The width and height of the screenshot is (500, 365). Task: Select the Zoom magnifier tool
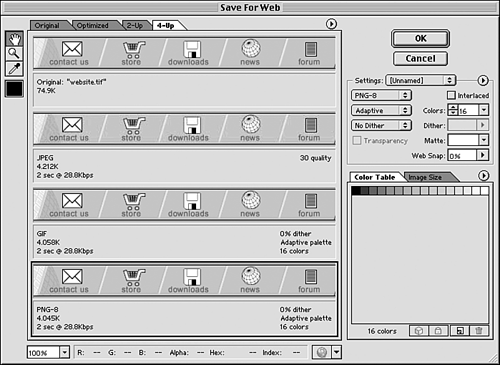click(14, 54)
